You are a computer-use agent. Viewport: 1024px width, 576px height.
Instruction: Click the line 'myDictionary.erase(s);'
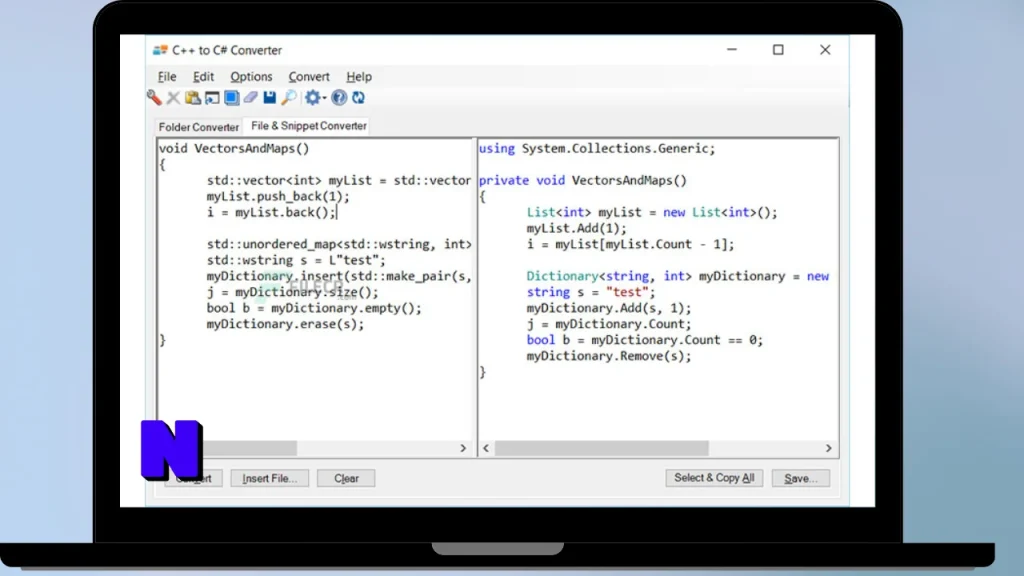[x=285, y=324]
